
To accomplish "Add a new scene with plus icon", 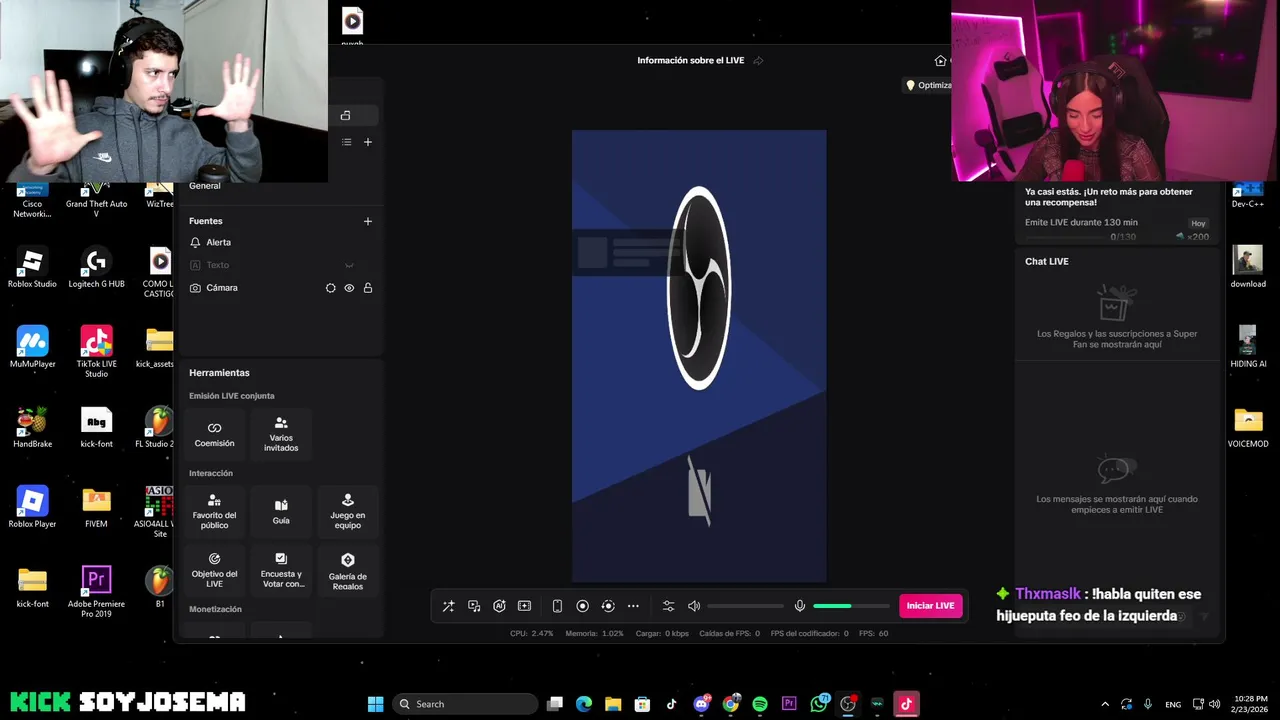I will click(368, 142).
